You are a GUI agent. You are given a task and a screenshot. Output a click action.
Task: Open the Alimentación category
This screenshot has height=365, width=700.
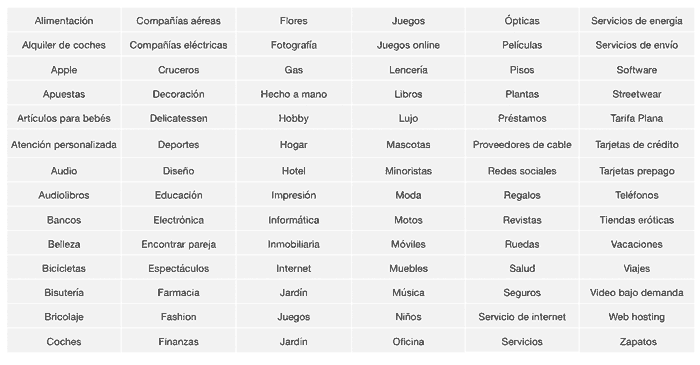coord(64,21)
